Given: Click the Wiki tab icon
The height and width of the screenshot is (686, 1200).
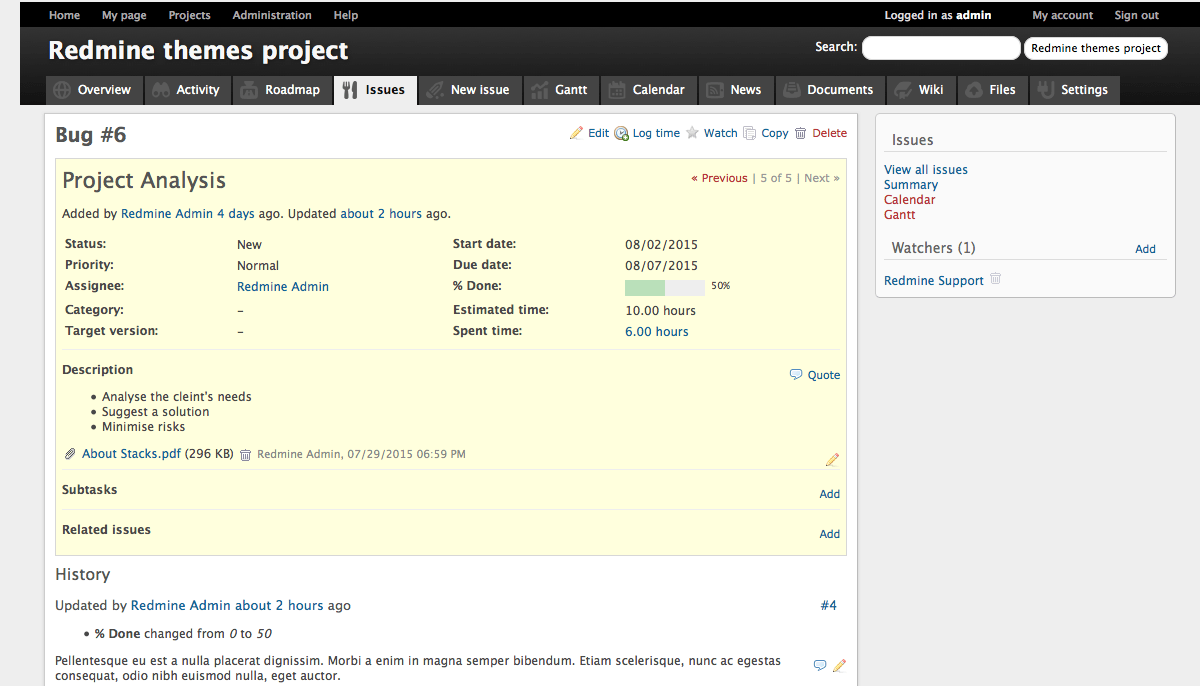Looking at the screenshot, I should [x=903, y=90].
